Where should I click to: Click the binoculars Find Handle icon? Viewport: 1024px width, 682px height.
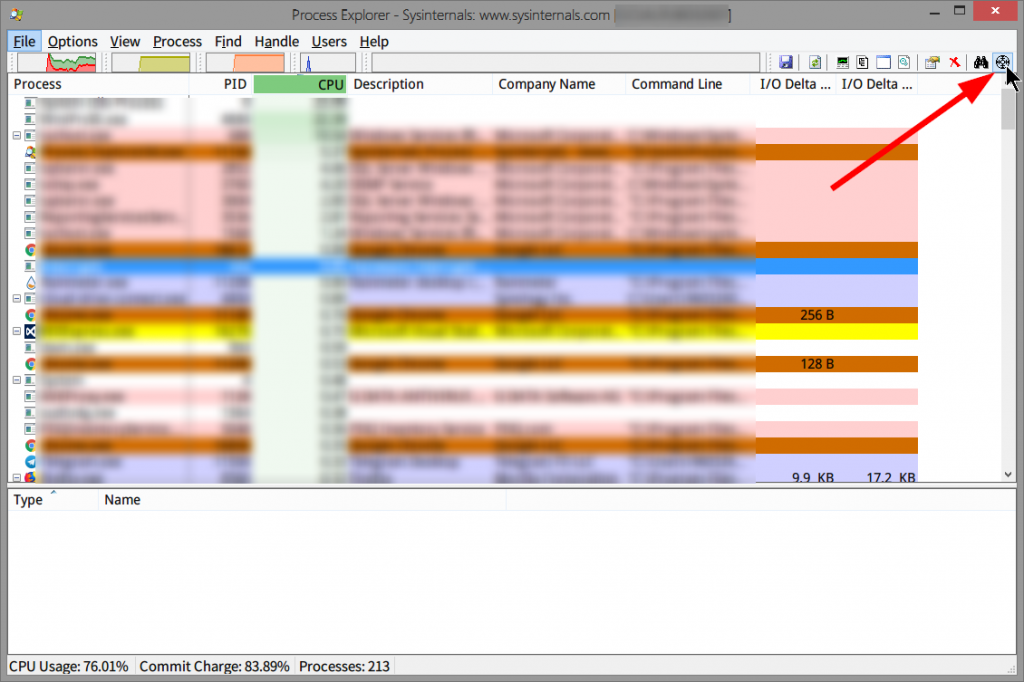(981, 62)
